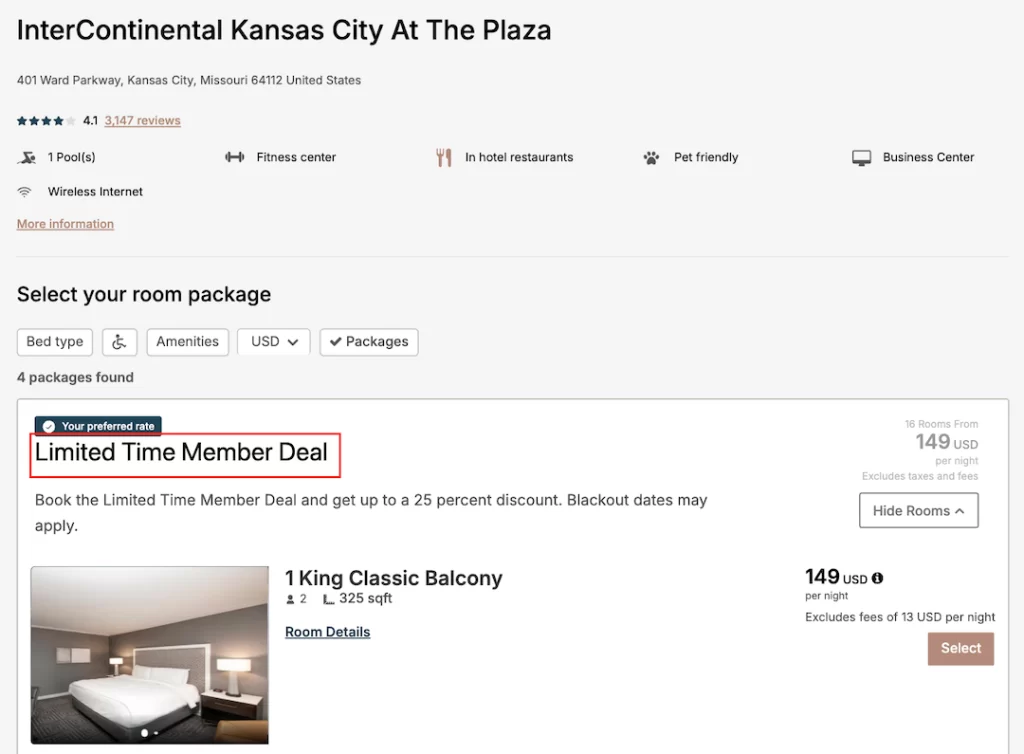The height and width of the screenshot is (754, 1024).
Task: Open the Bed type filter
Action: click(x=55, y=342)
